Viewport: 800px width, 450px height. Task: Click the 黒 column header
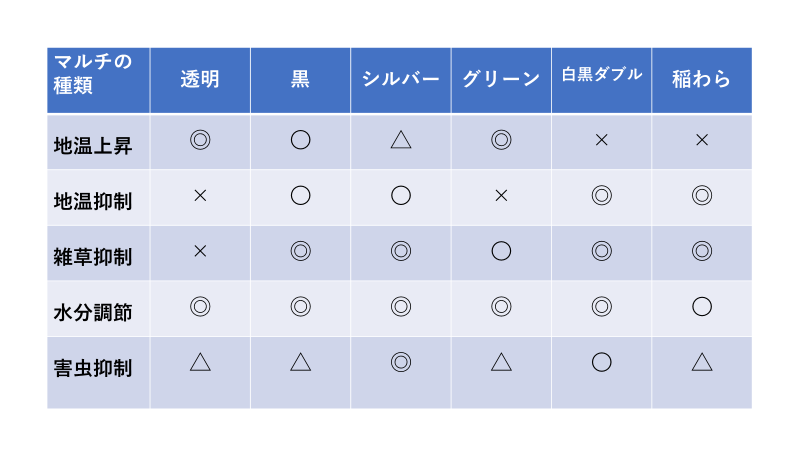[x=300, y=80]
